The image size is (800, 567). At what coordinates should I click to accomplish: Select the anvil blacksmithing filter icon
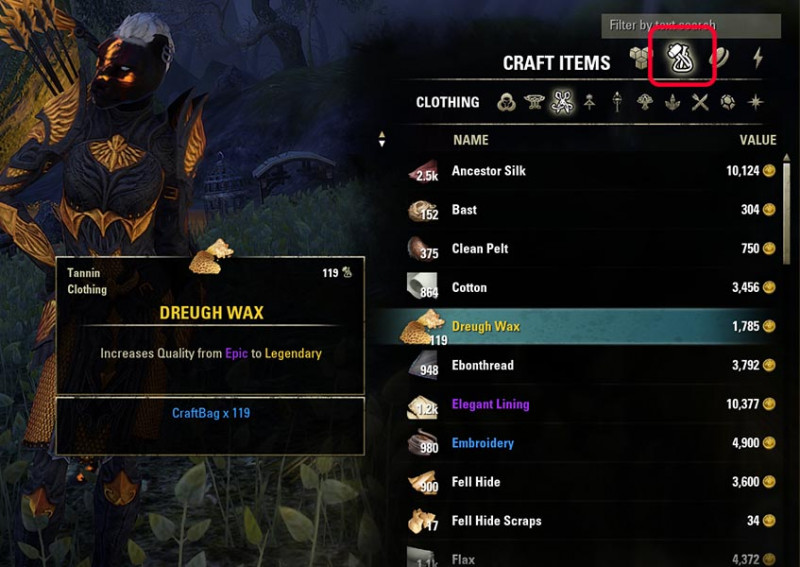coord(534,102)
